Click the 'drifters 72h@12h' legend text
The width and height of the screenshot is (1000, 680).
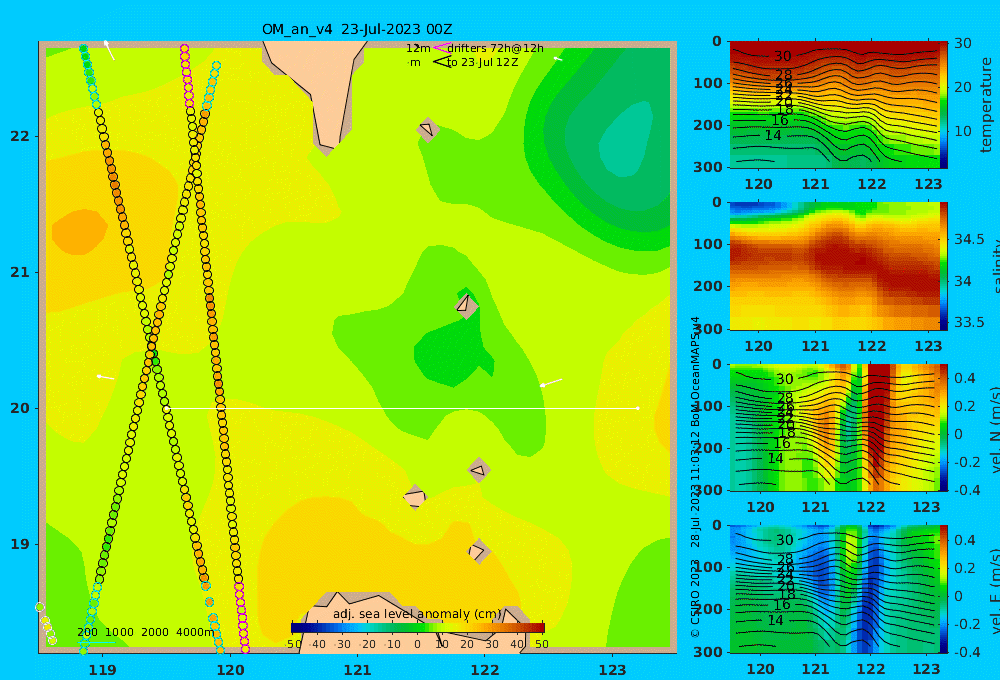(x=495, y=48)
